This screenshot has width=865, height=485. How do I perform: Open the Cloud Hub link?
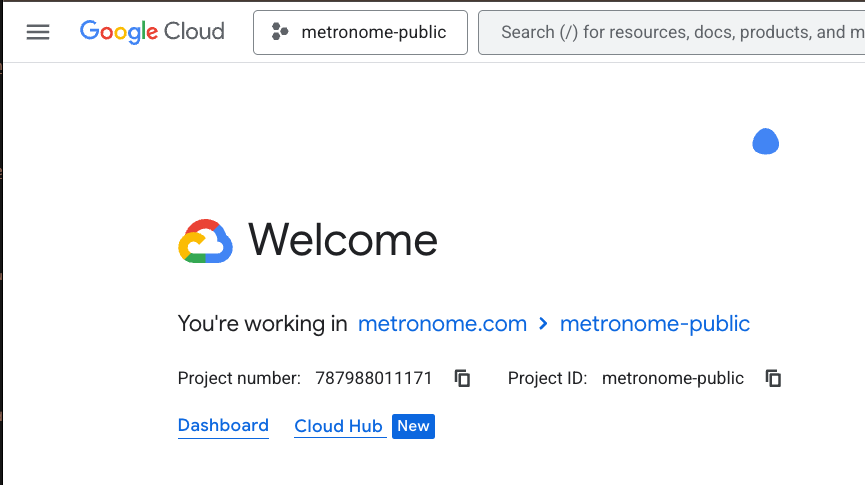(338, 427)
